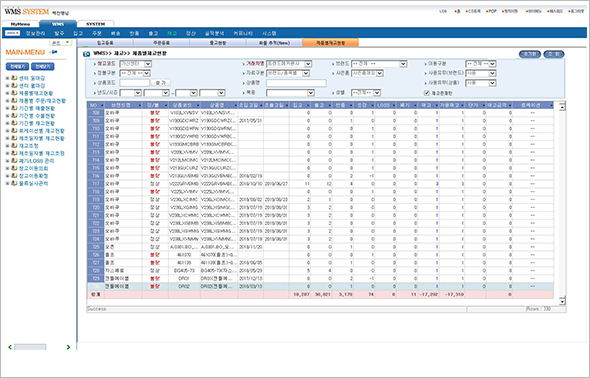Click the sidebar horizontal scrollbar thumb
Screen dimensions: 590x378
pos(30,347)
